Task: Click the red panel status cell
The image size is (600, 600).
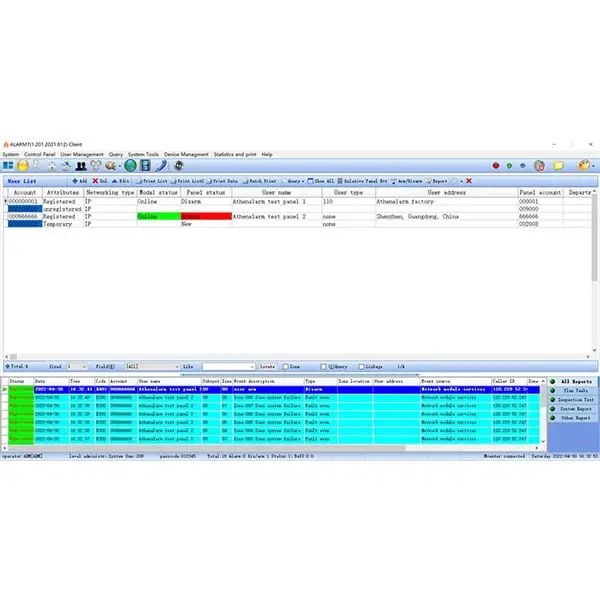Action: [206, 217]
